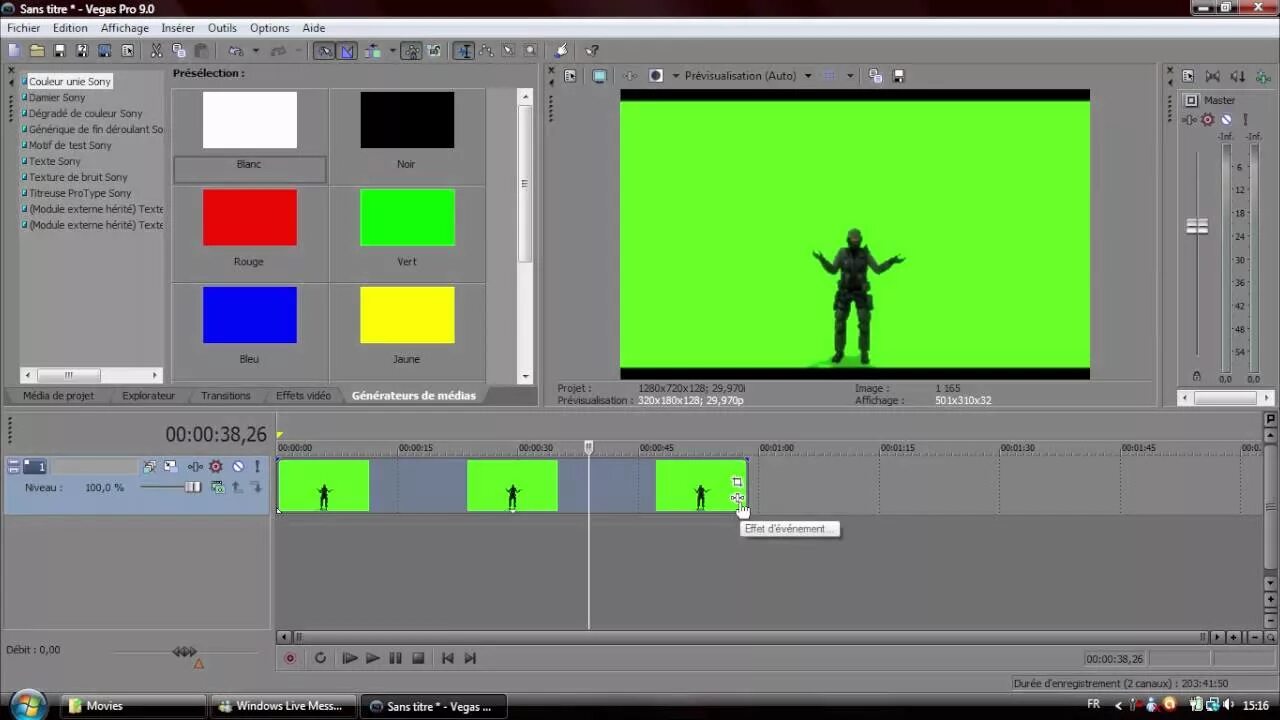The width and height of the screenshot is (1280, 720).
Task: Select the scissors Cut tool on the toolbar
Action: click(157, 50)
